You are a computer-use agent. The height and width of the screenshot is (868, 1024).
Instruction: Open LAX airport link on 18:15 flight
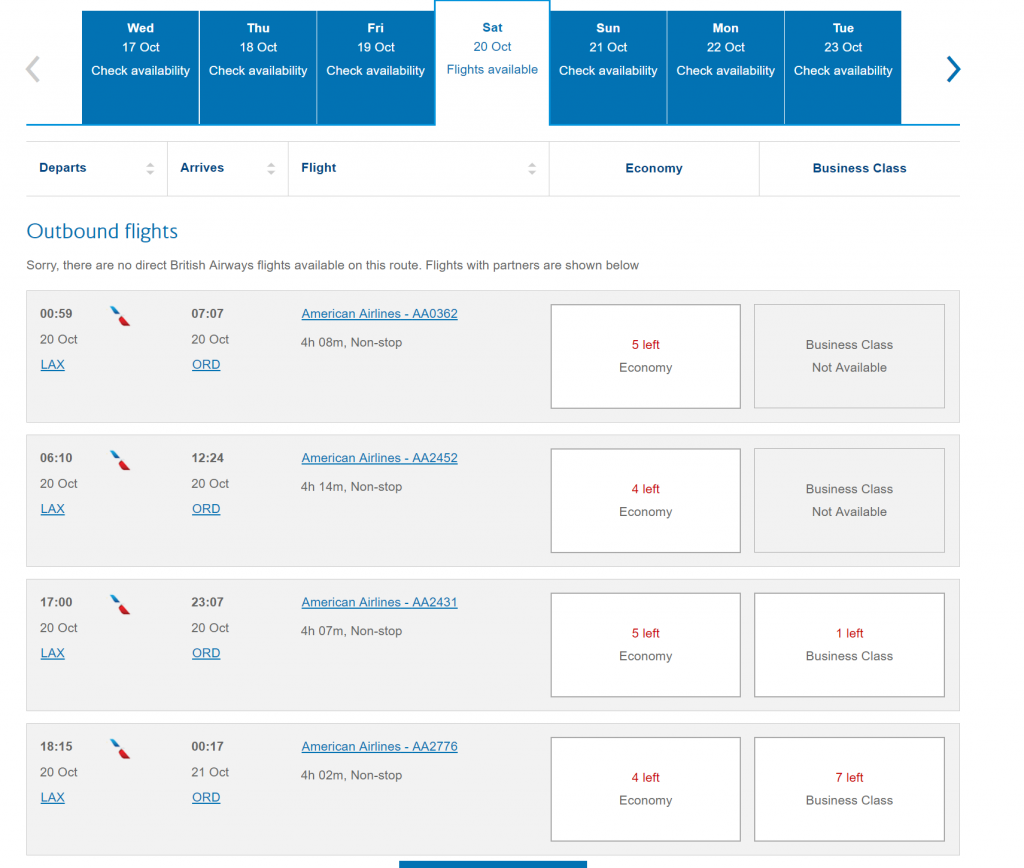pyautogui.click(x=52, y=797)
